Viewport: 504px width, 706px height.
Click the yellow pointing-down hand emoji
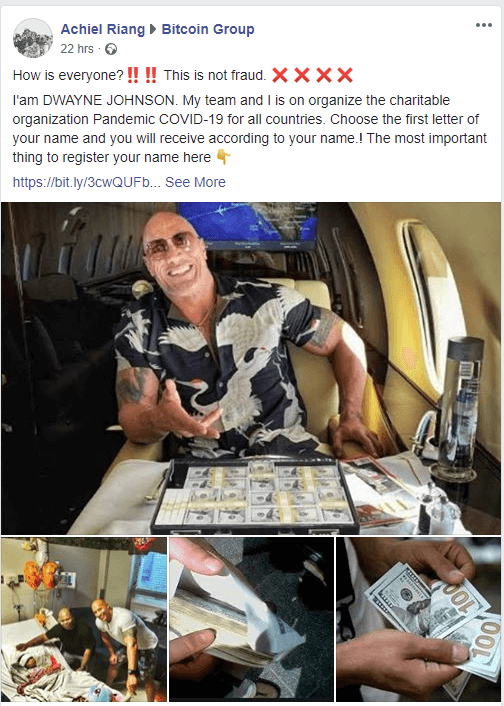(223, 157)
